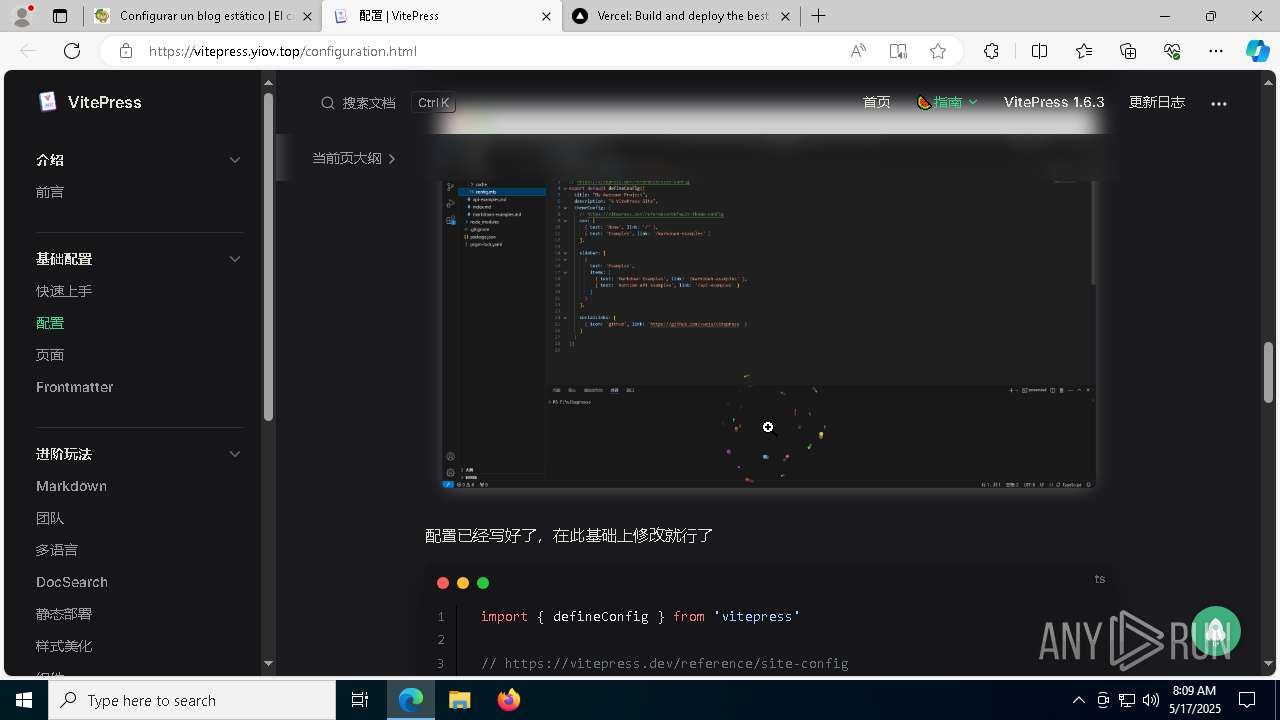Image resolution: width=1280 pixels, height=720 pixels.
Task: Open the browser profile avatar
Action: click(23, 16)
